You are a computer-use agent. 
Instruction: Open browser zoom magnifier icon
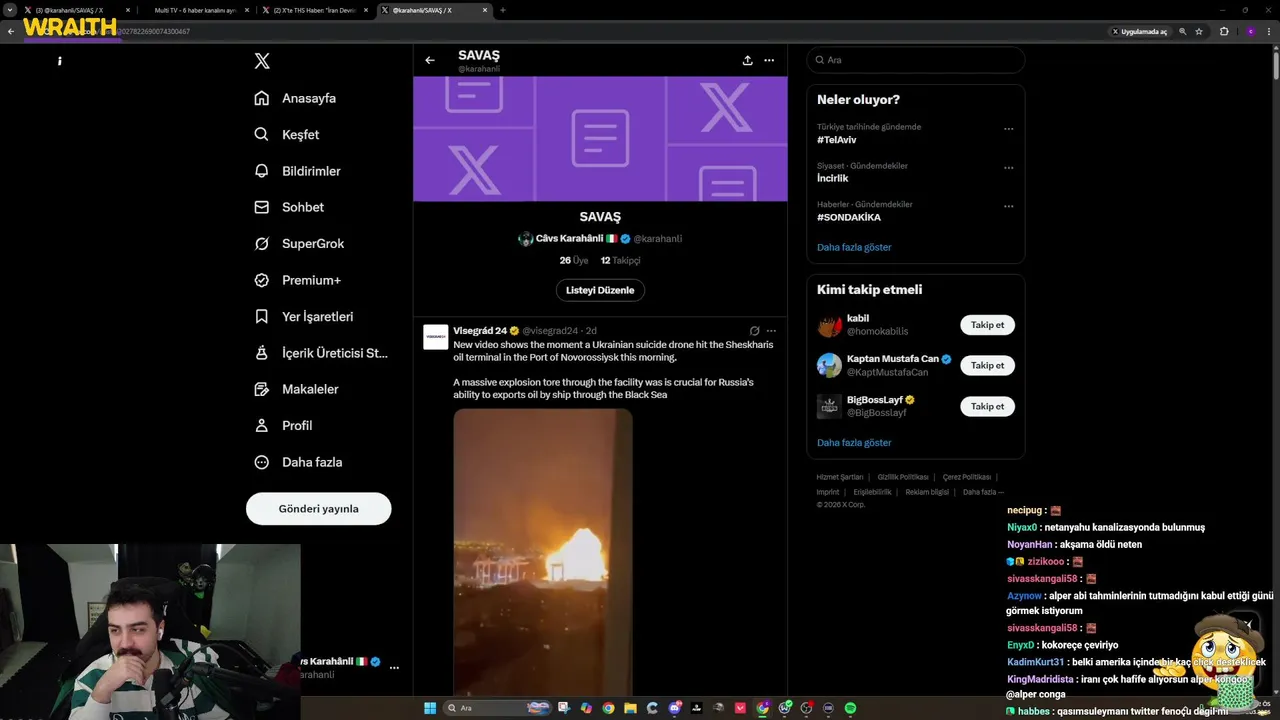pos(1182,32)
